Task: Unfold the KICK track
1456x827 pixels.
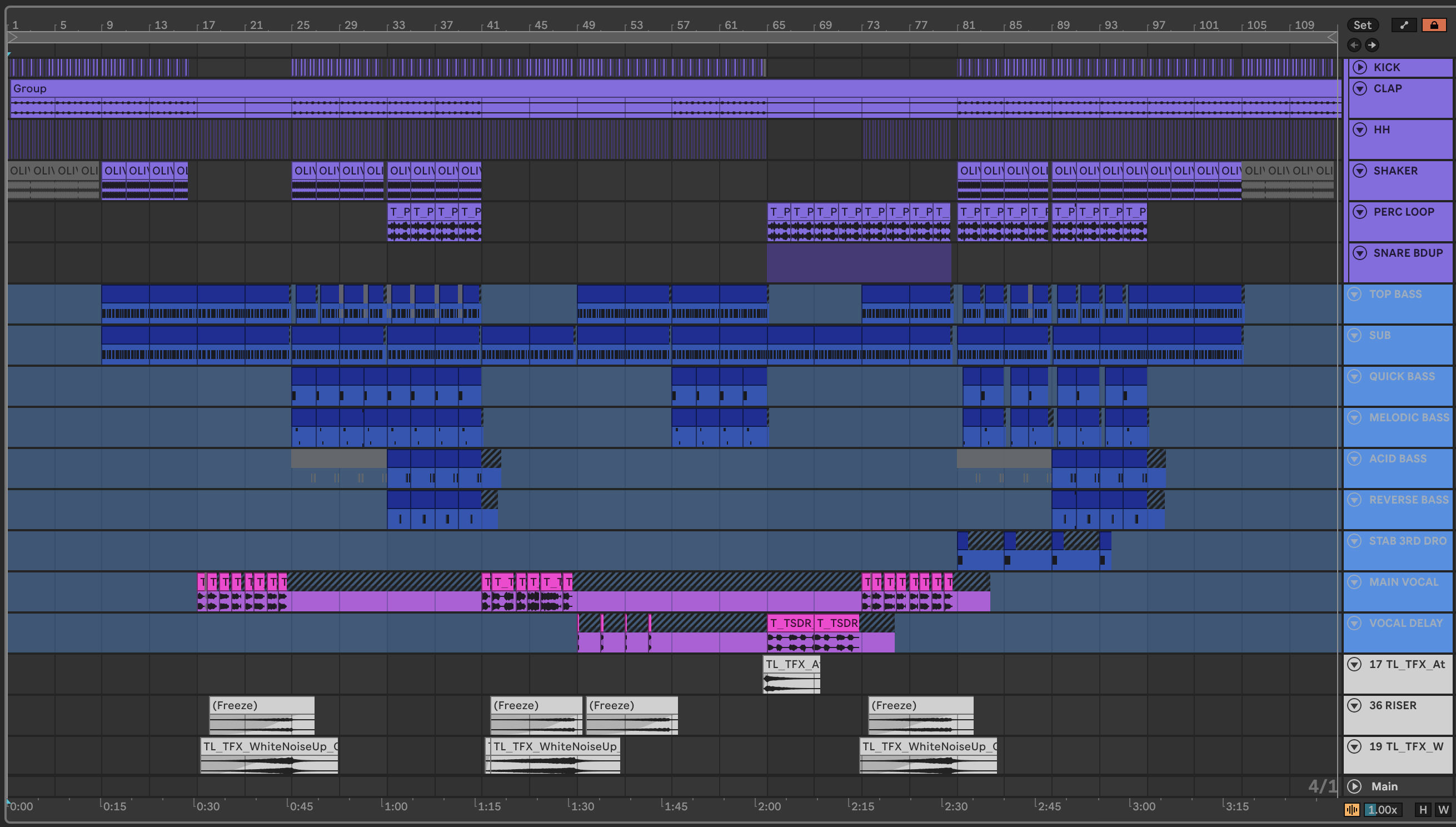Action: pos(1359,67)
